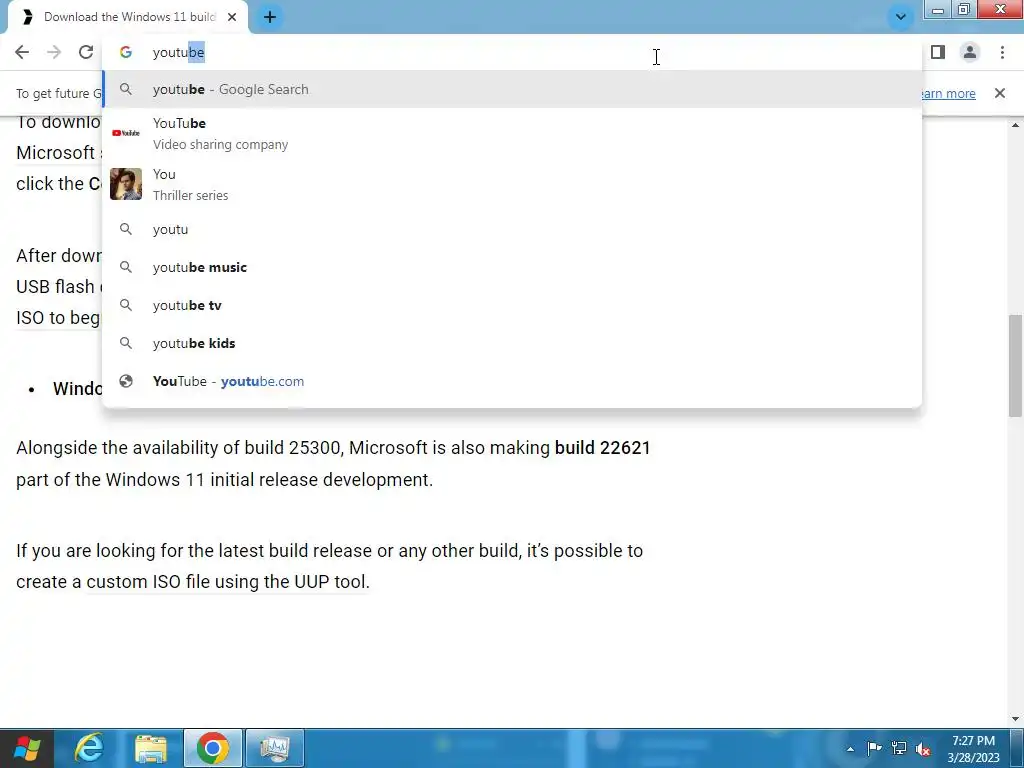Click the page vertical scrollbar thumb
The height and width of the screenshot is (768, 1024).
point(1015,366)
